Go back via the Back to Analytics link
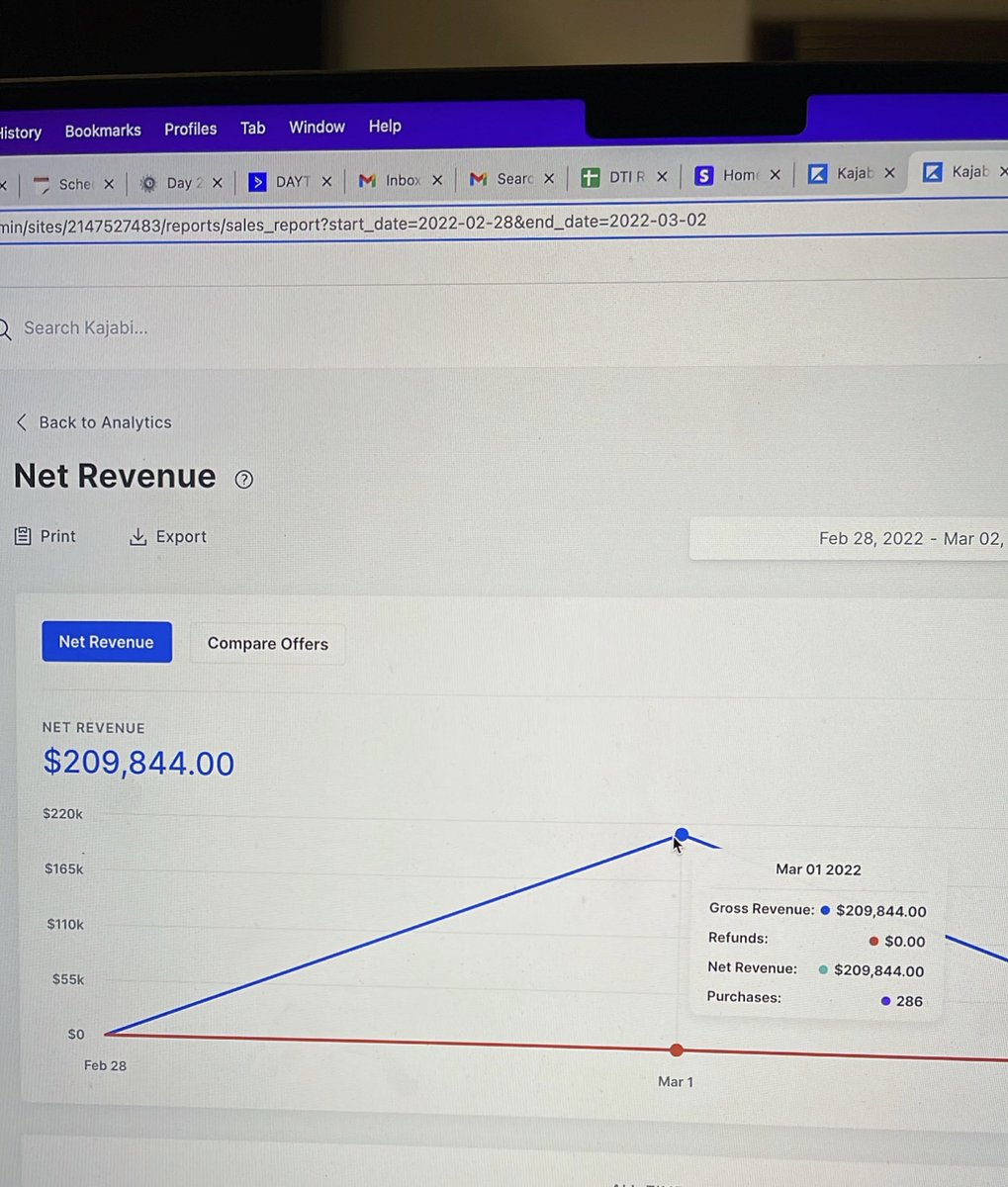 tap(94, 422)
